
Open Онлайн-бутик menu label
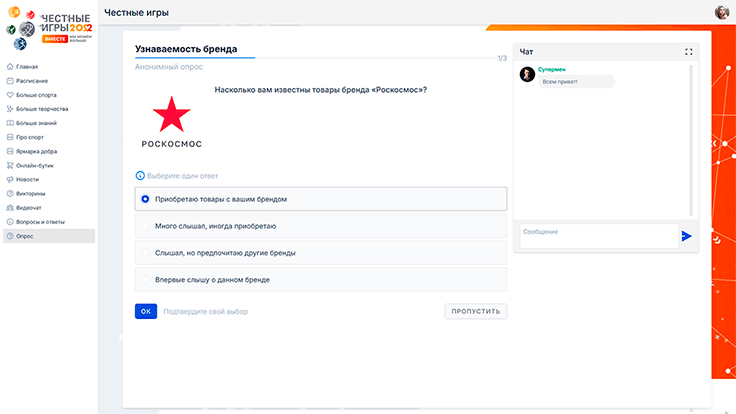(x=35, y=165)
